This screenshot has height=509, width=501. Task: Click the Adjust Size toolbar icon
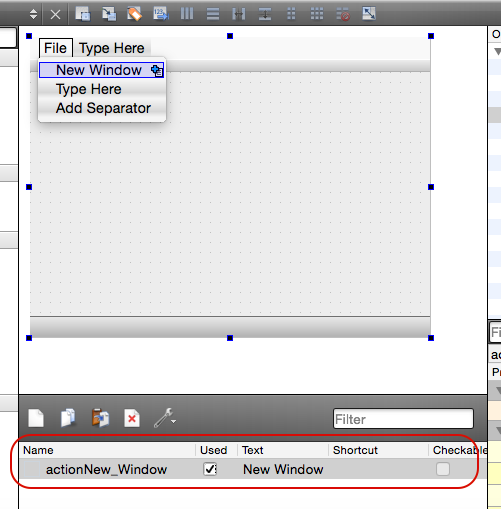(x=369, y=14)
